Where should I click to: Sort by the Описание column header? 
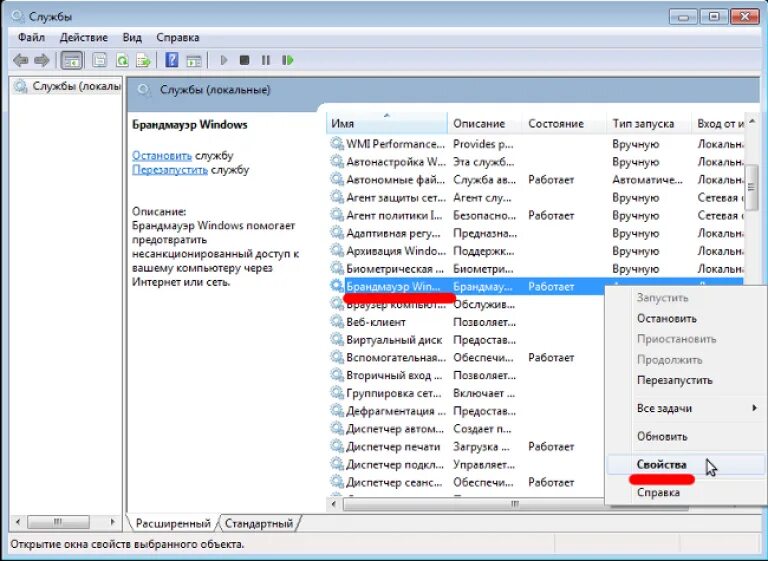tap(484, 123)
